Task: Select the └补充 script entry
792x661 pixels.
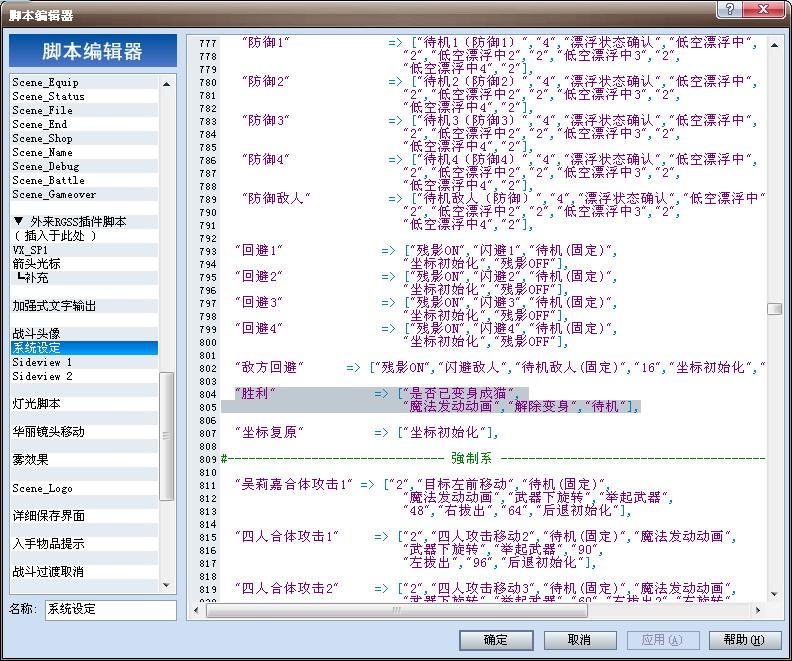Action: point(84,278)
